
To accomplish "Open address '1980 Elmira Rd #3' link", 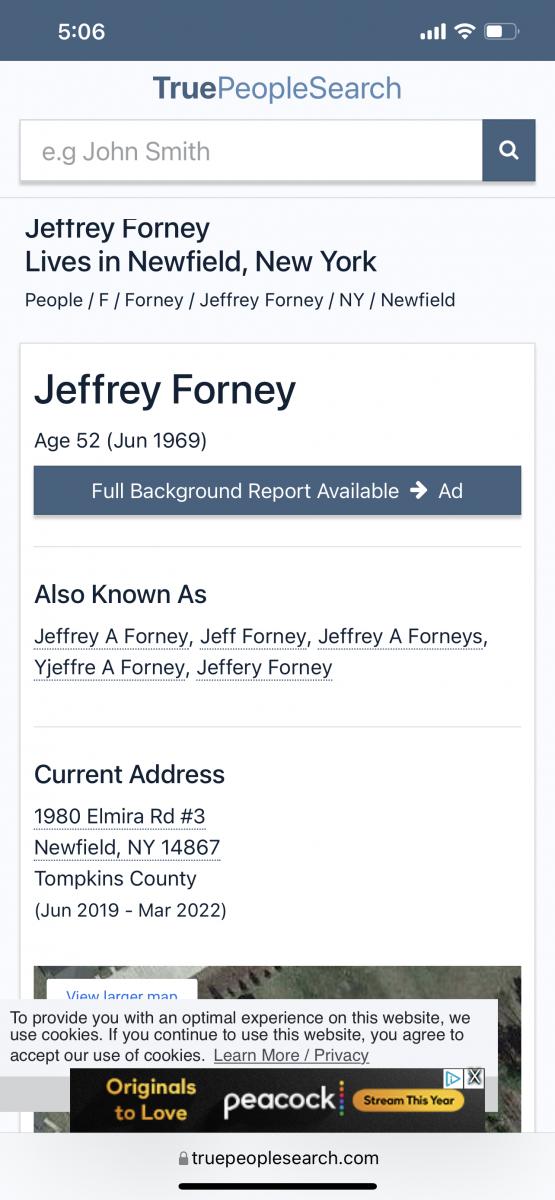I will tap(120, 817).
